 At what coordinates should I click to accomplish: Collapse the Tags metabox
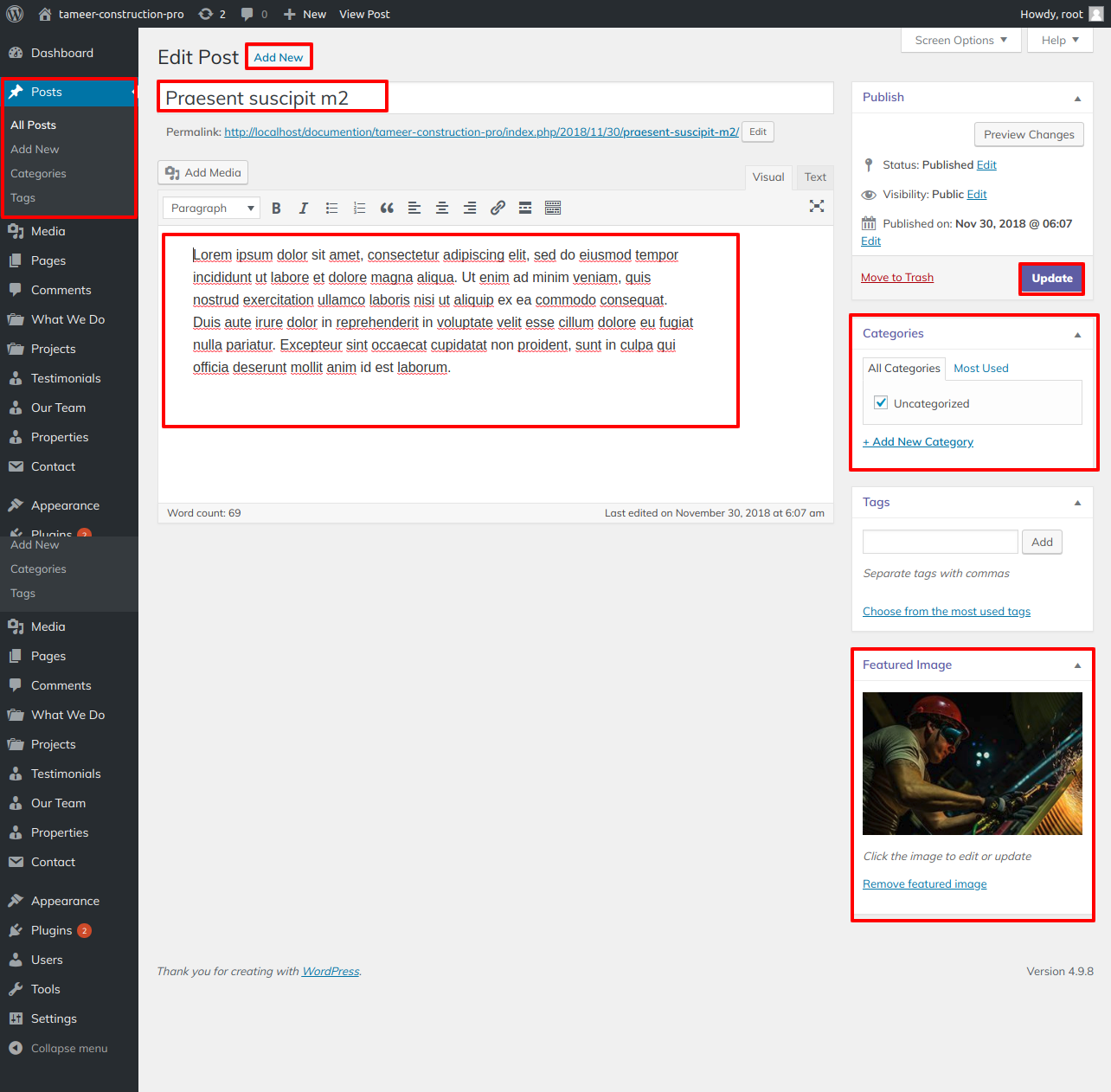tap(1077, 503)
